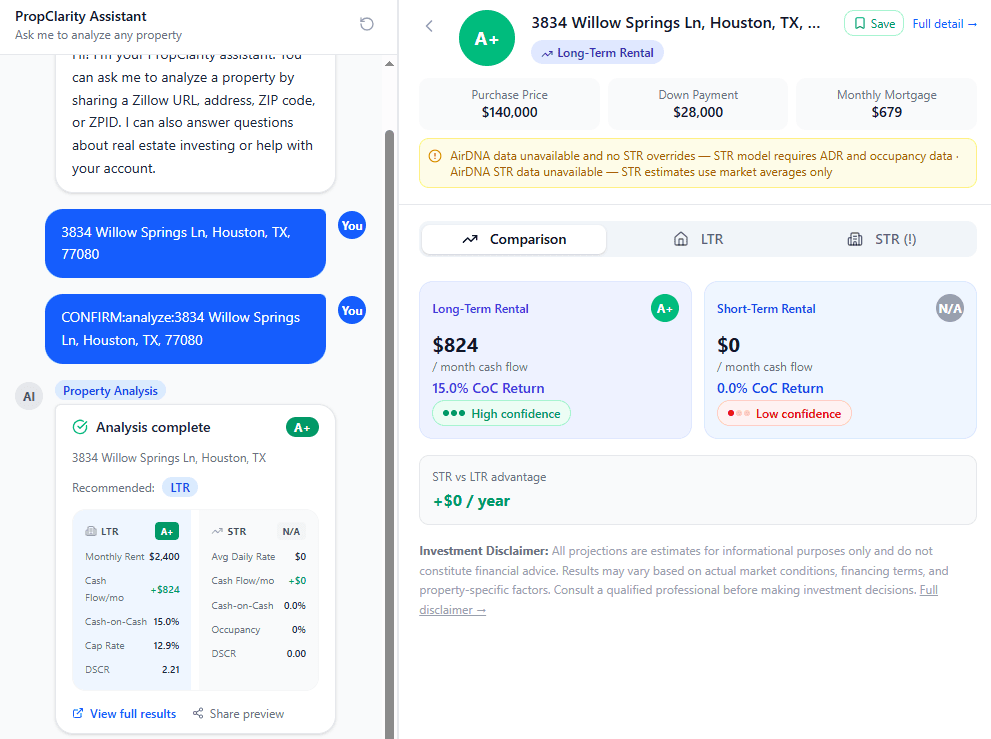Click the green A+ grade circle

pos(487,38)
